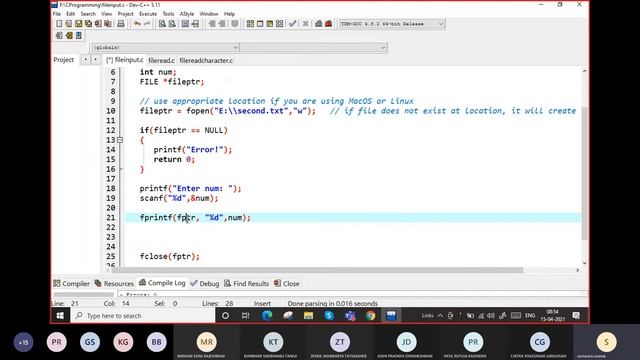Print the file using printer icon
The image size is (640, 360).
[121, 24]
